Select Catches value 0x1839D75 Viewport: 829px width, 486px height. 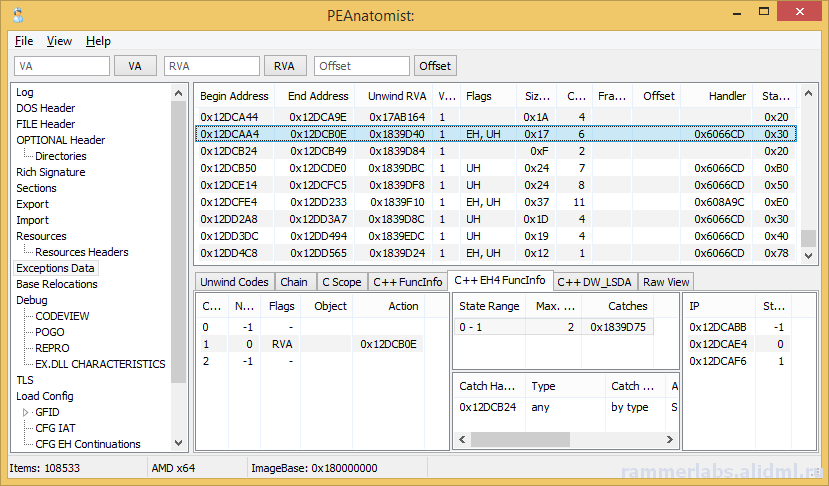tap(618, 327)
